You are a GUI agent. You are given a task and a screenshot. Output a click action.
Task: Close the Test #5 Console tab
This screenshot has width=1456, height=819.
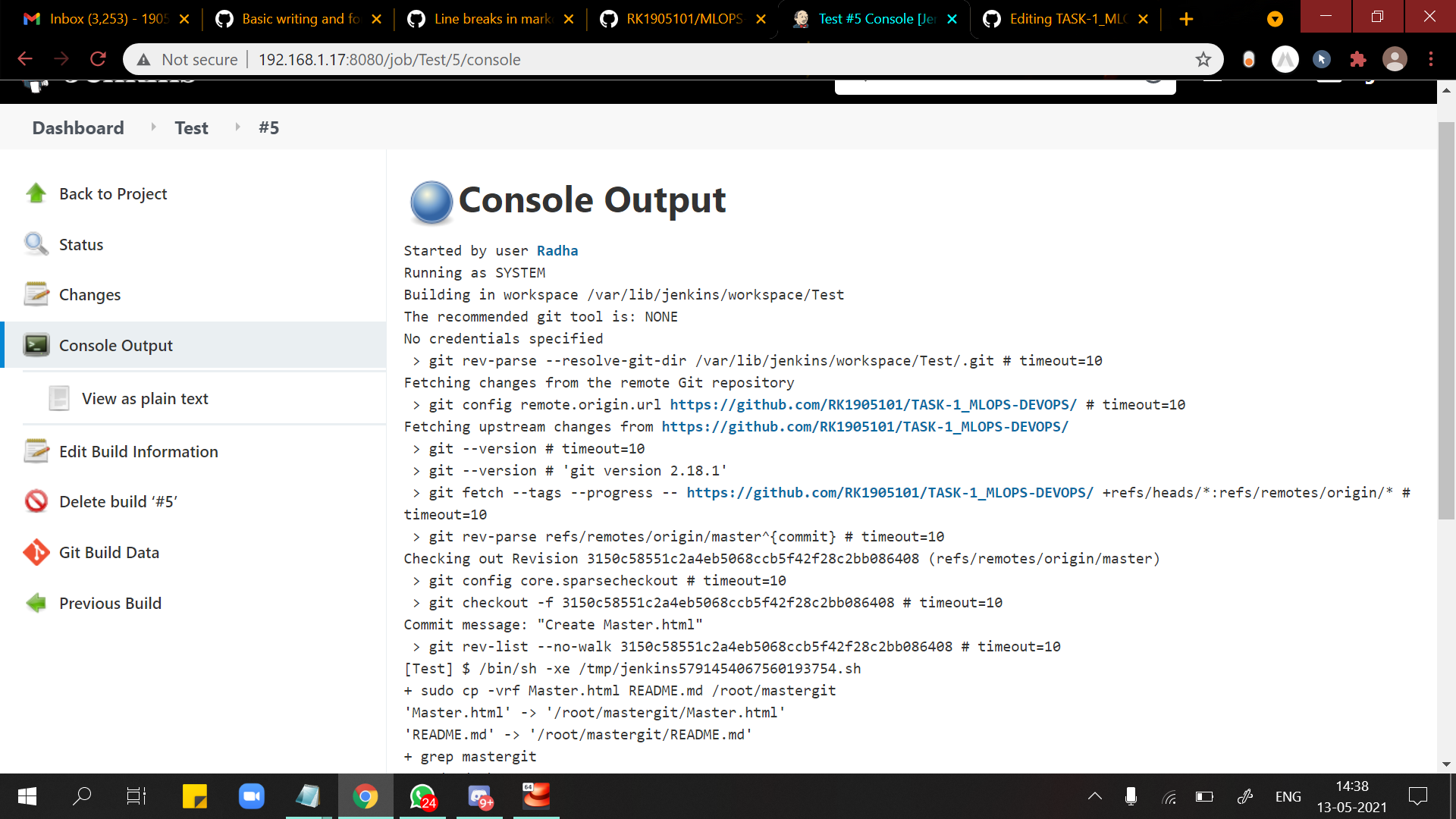click(x=952, y=19)
